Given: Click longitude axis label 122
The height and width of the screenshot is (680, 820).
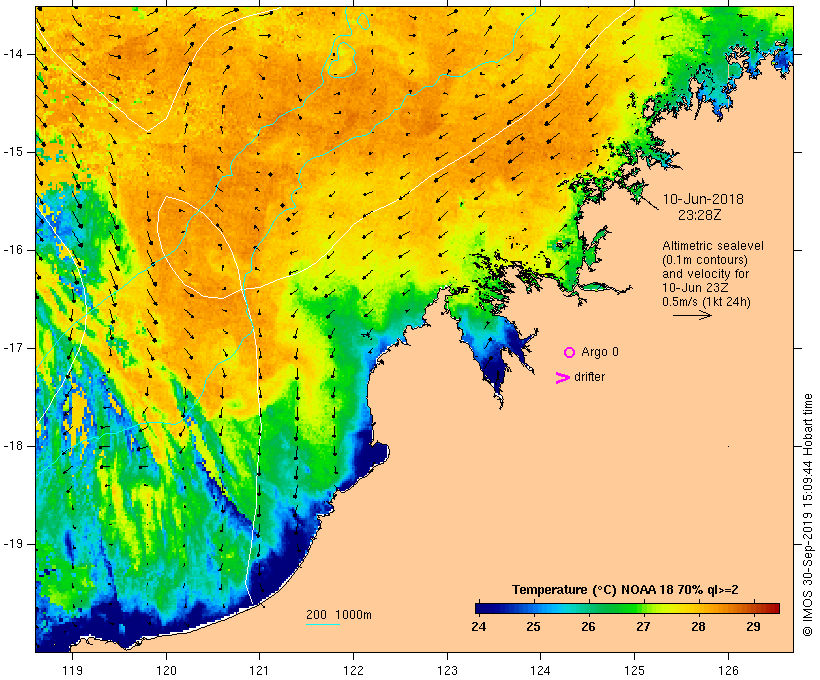Looking at the screenshot, I should tap(354, 670).
